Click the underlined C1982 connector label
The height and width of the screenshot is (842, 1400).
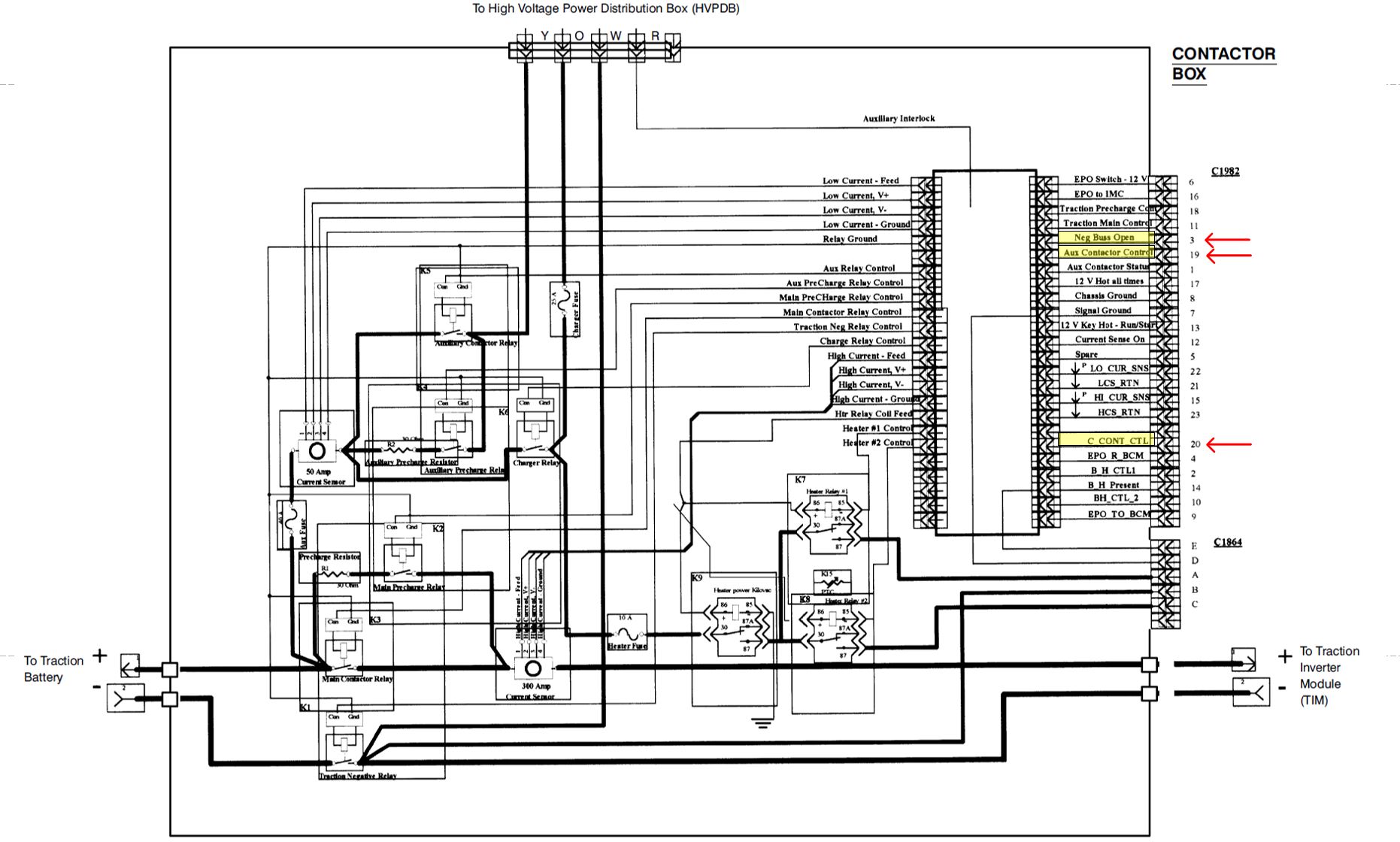pyautogui.click(x=1225, y=171)
